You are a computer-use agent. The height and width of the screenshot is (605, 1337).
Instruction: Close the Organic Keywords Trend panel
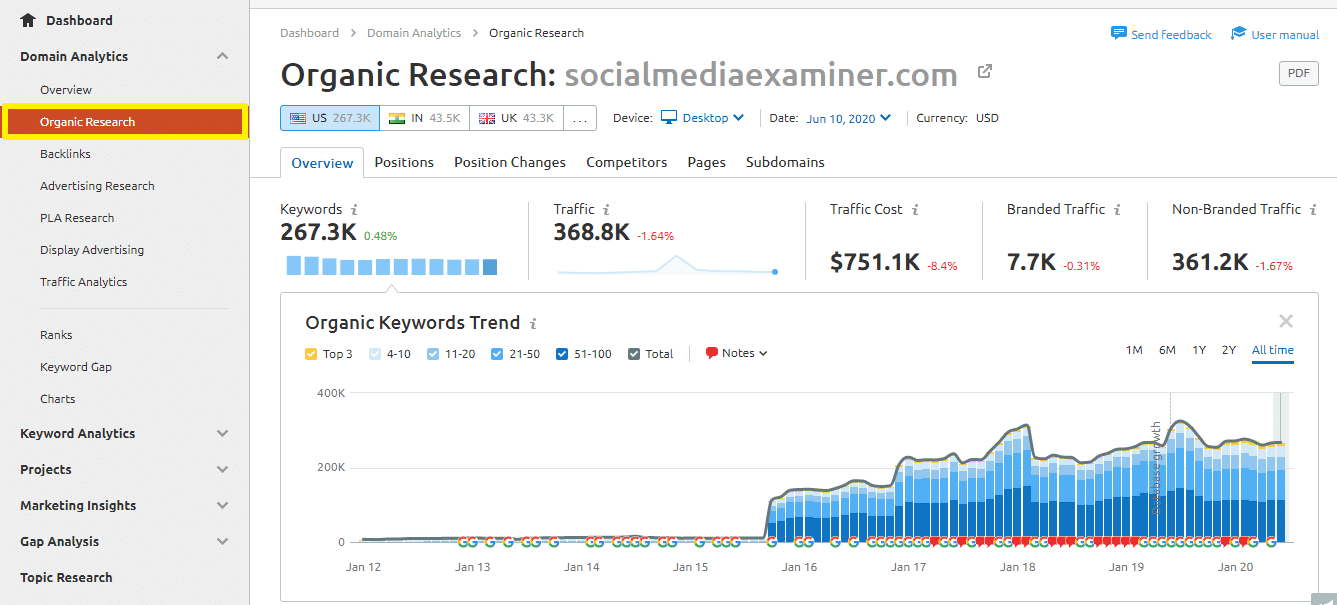pyautogui.click(x=1286, y=321)
